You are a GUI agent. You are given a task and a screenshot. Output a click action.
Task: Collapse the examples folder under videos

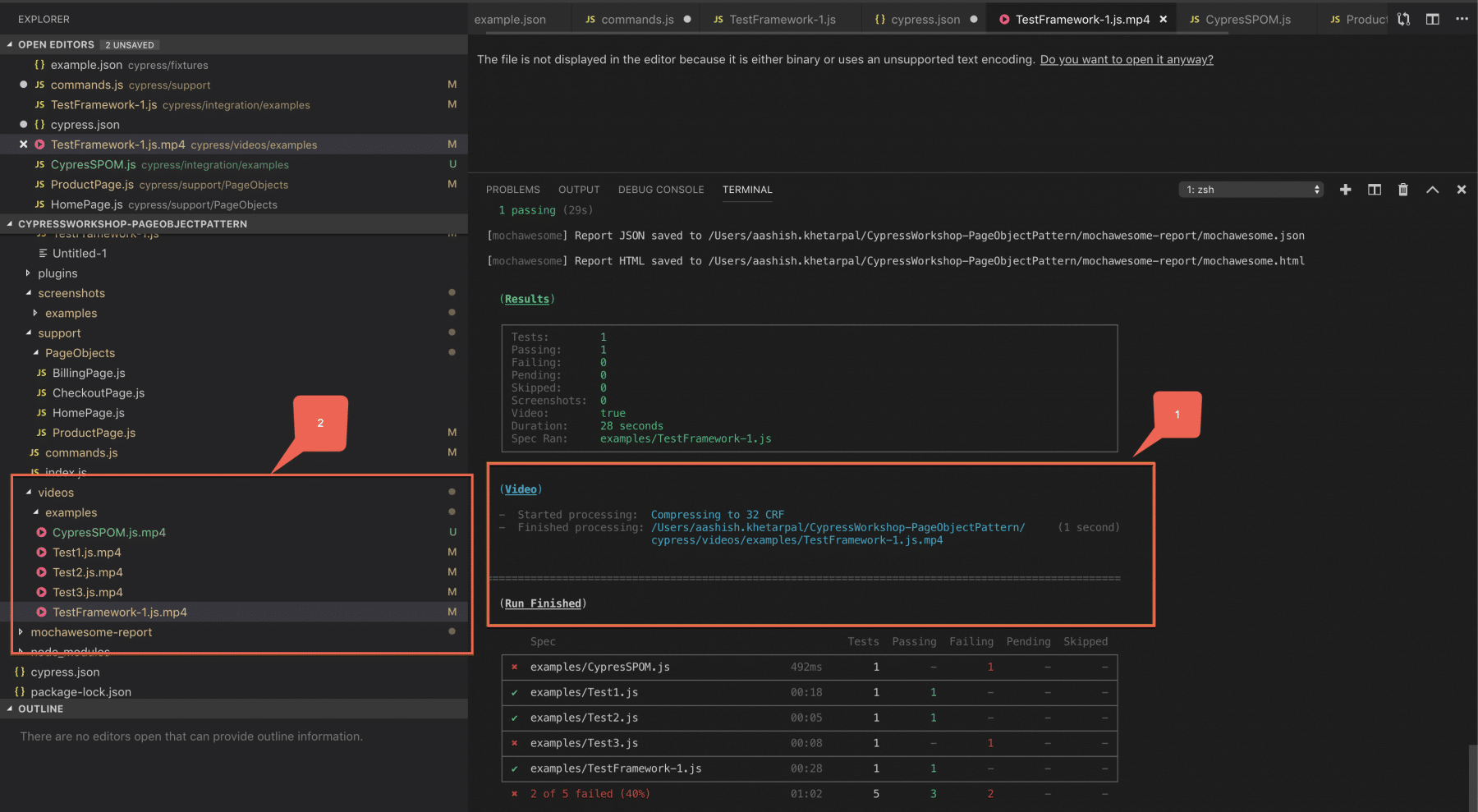coord(35,512)
